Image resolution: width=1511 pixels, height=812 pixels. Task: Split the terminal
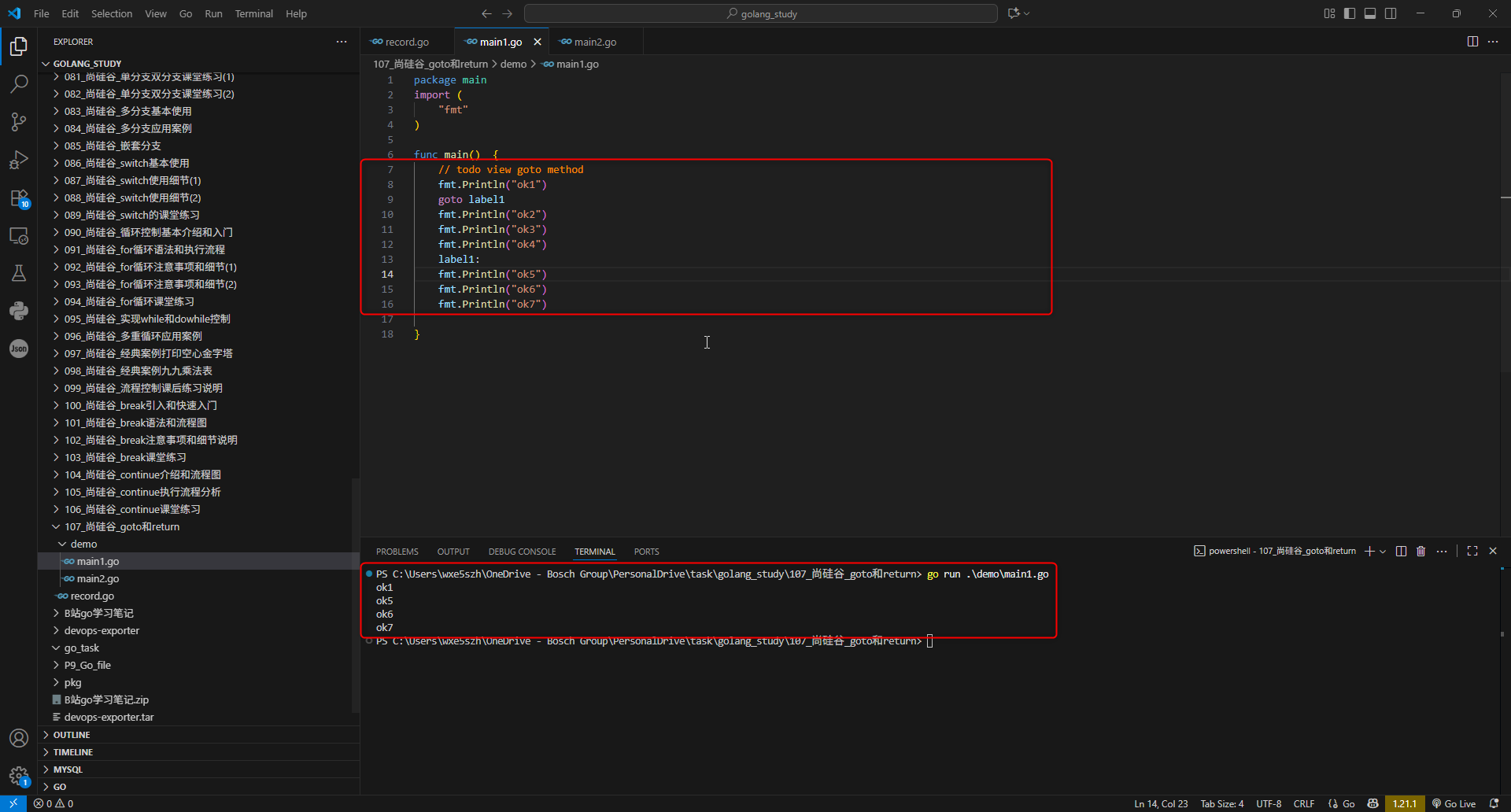click(1401, 552)
